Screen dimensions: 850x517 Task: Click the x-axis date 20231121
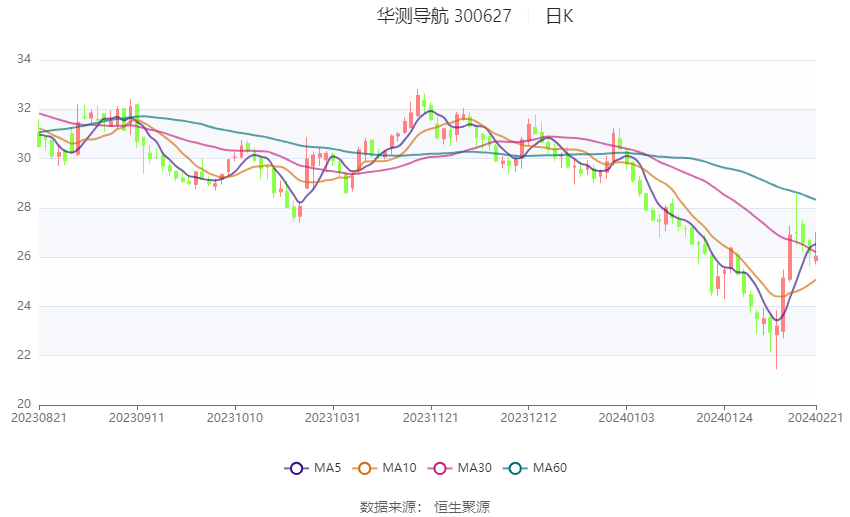pyautogui.click(x=430, y=418)
